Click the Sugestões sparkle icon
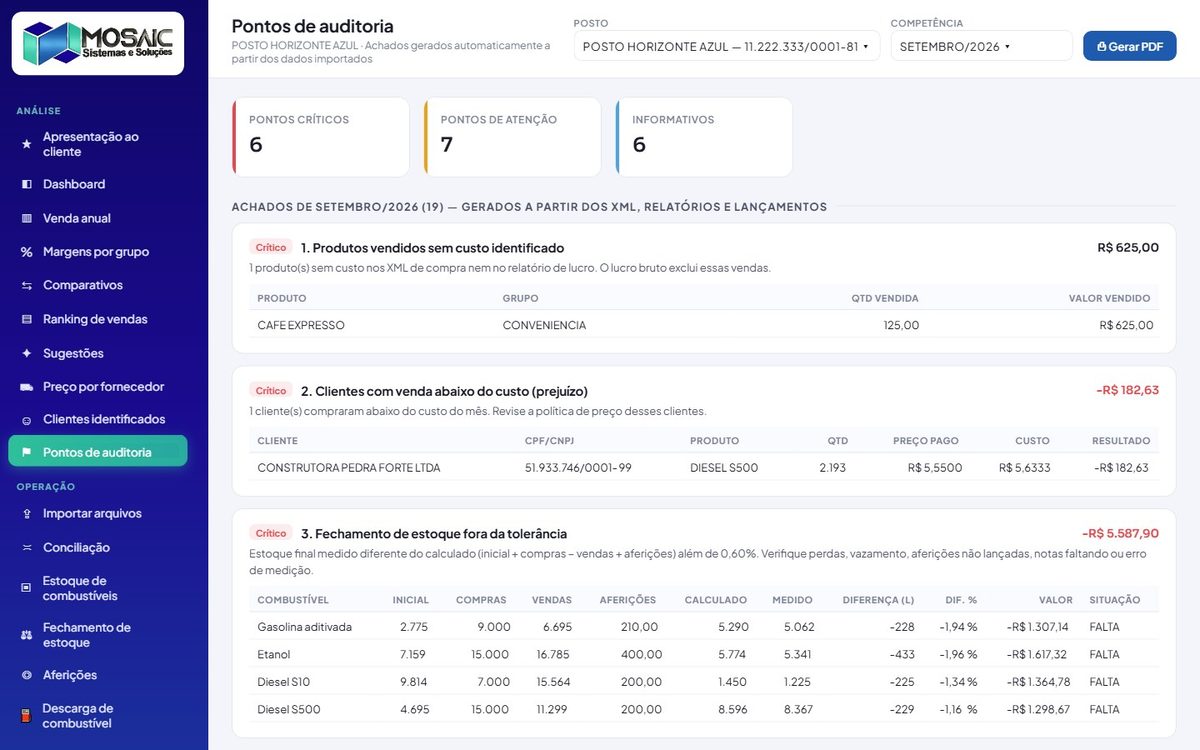This screenshot has width=1200, height=750. coord(27,353)
